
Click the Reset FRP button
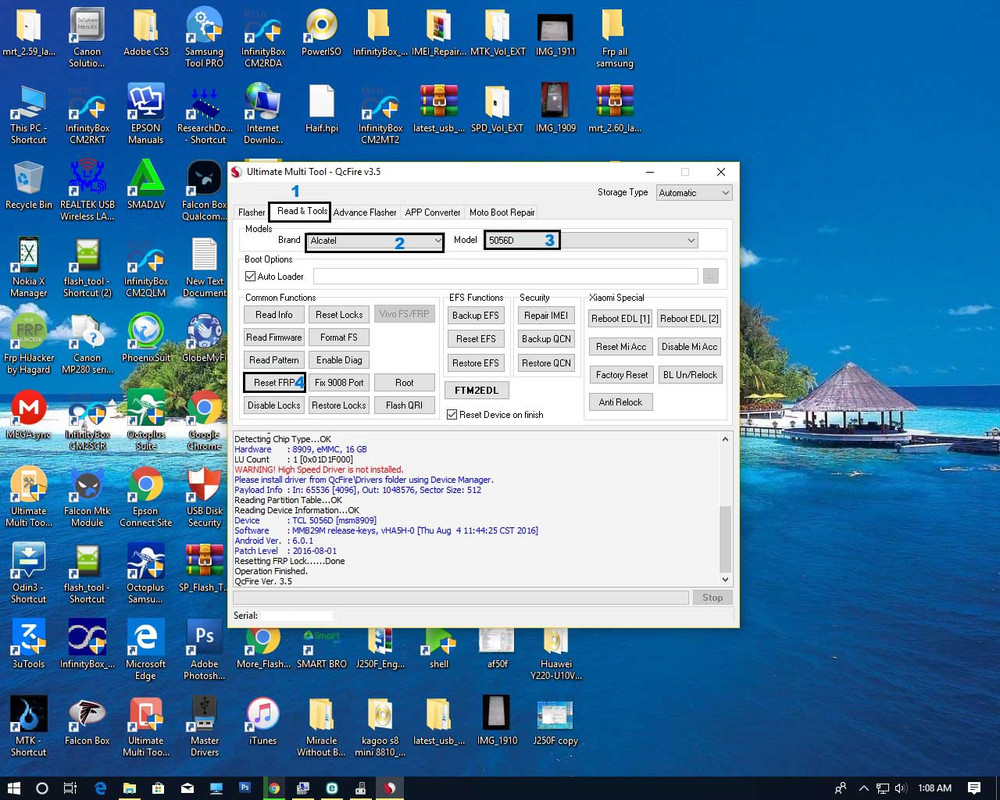pos(274,382)
